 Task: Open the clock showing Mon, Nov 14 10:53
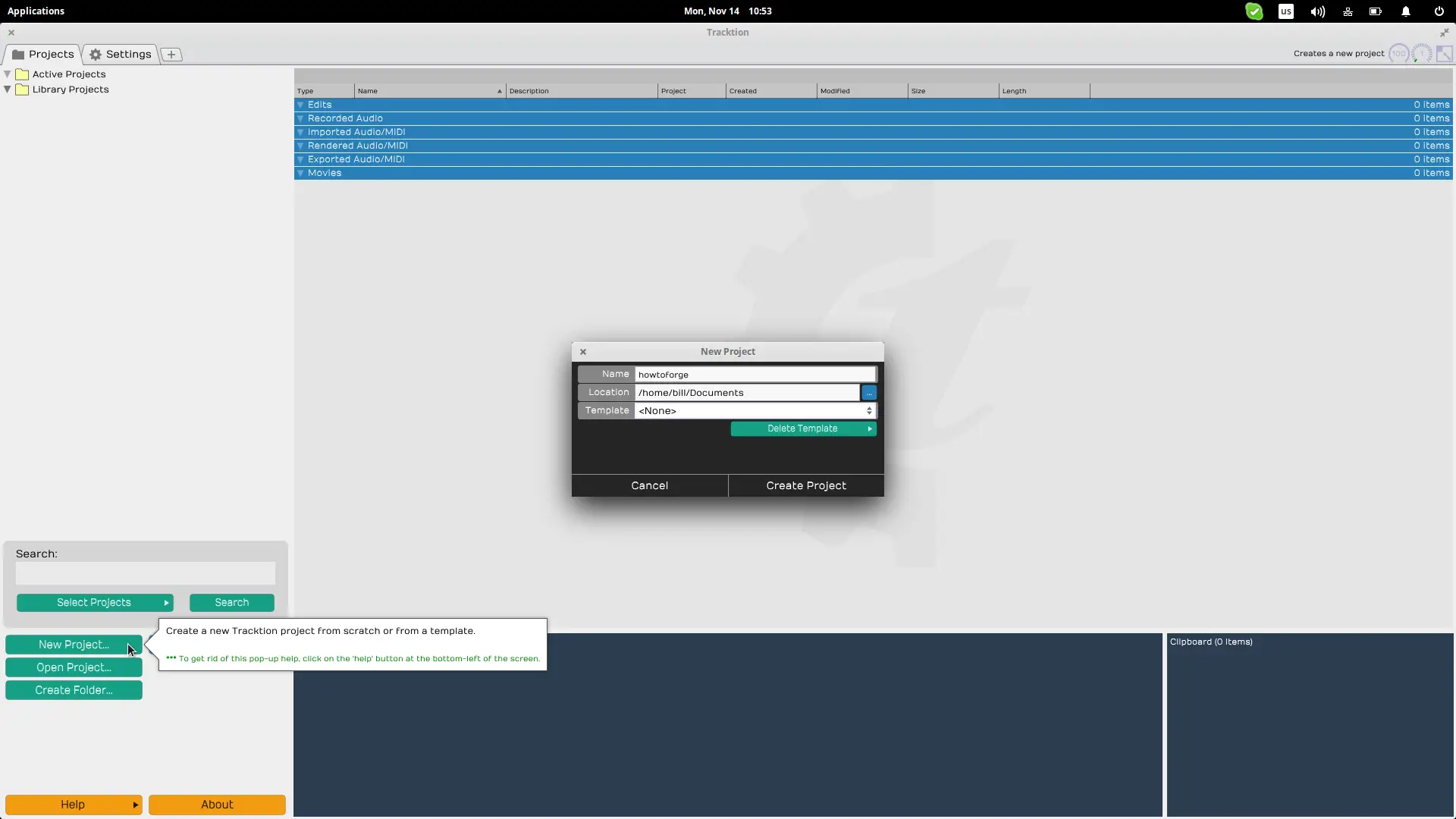(727, 11)
